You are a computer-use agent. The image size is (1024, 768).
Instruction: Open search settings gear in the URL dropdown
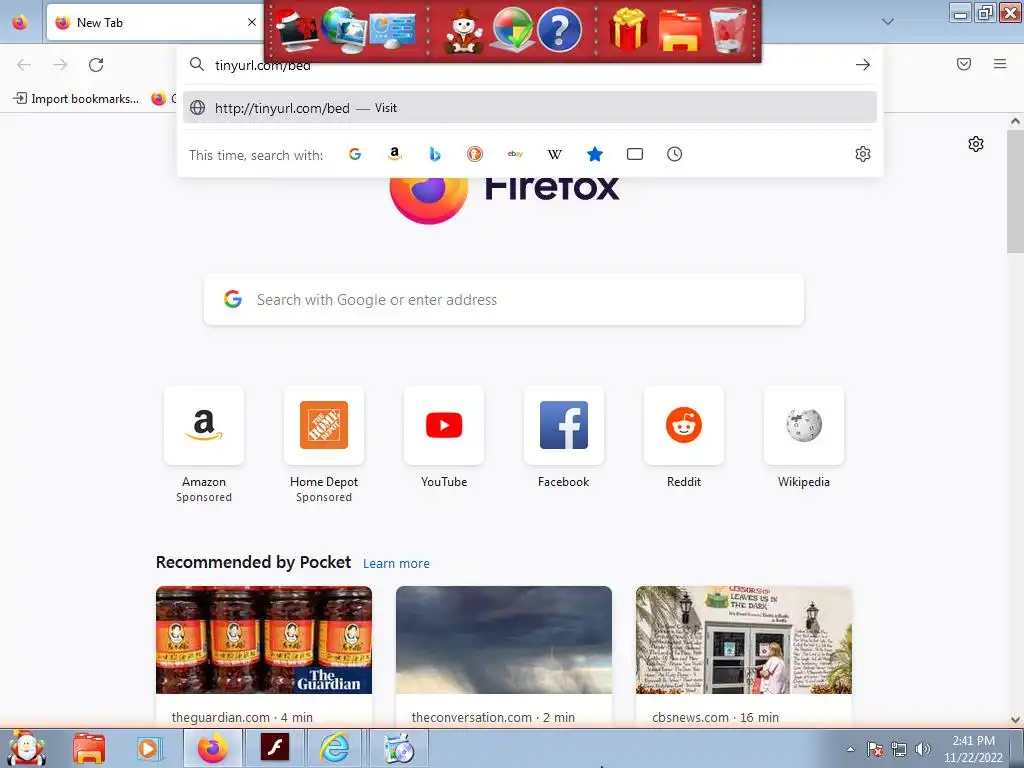[863, 154]
